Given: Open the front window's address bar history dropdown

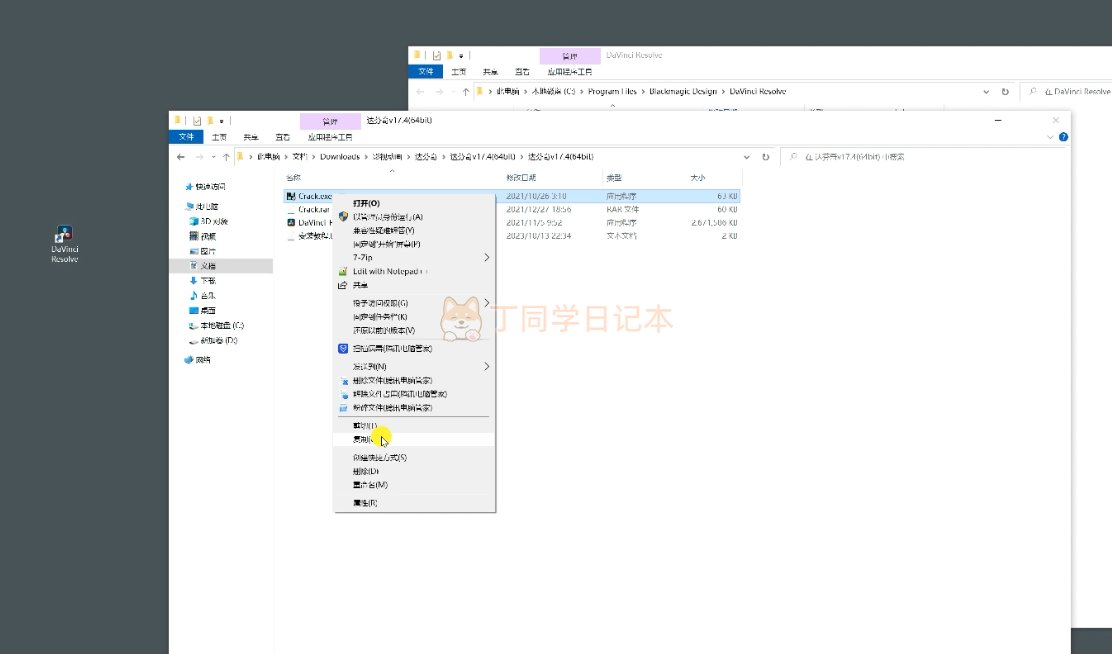Looking at the screenshot, I should pyautogui.click(x=747, y=157).
